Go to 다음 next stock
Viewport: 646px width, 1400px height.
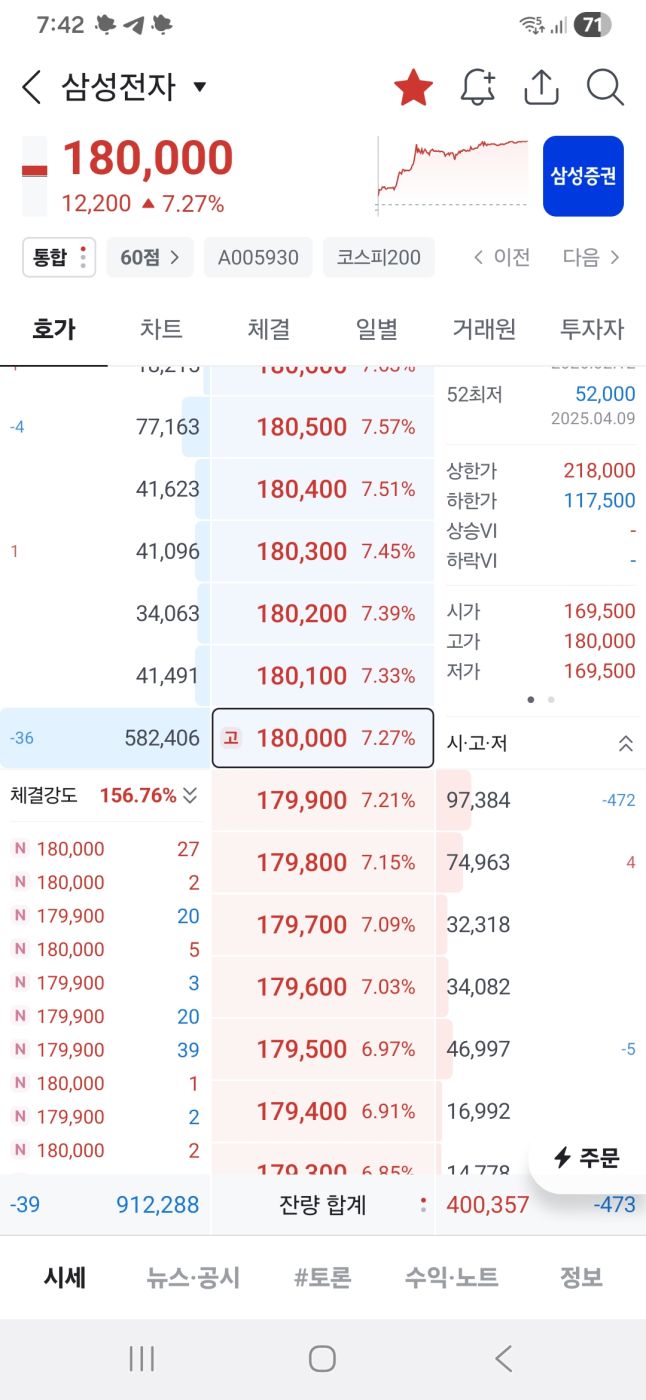click(x=591, y=257)
